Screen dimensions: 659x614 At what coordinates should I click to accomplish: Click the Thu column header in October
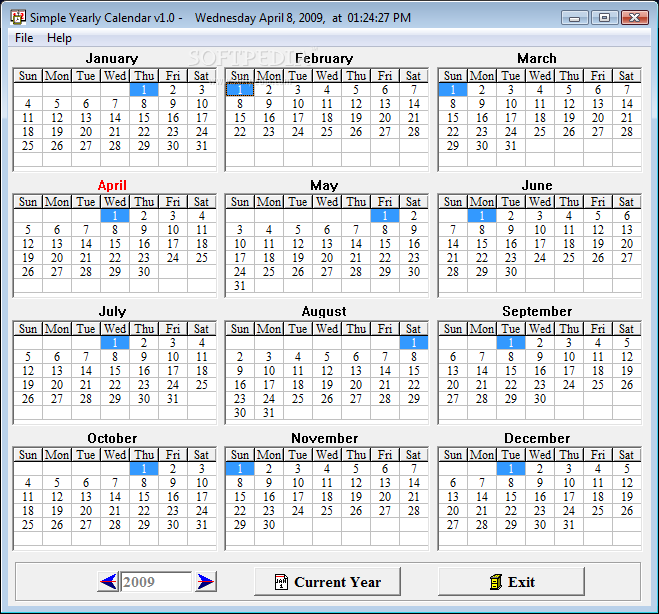[144, 455]
